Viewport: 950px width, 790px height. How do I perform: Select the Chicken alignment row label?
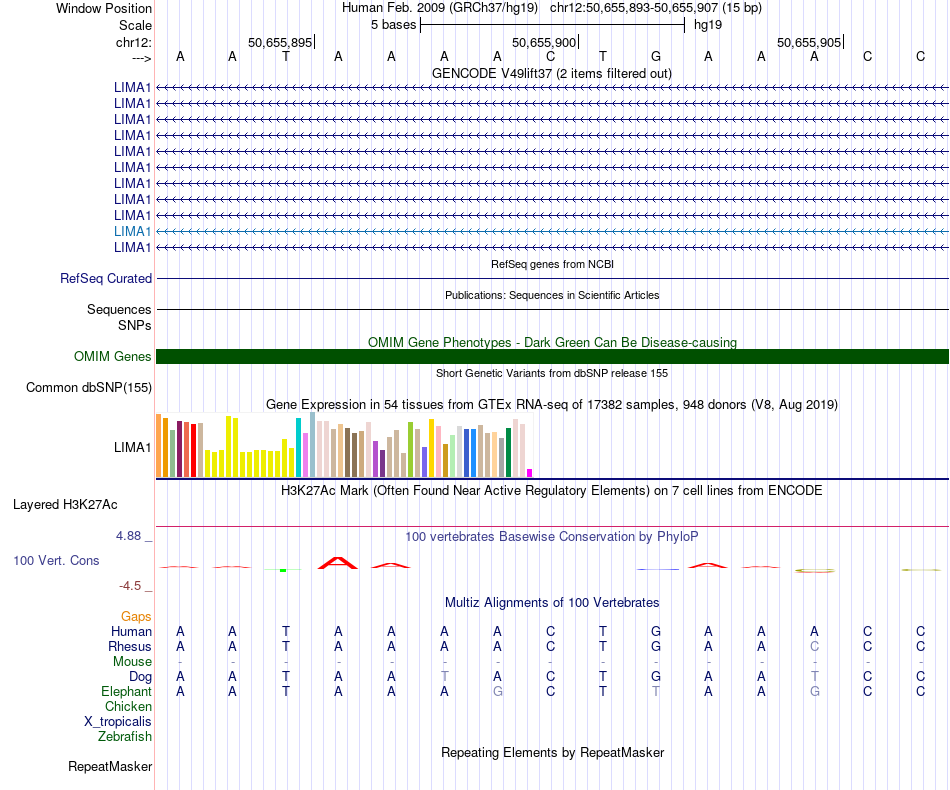[x=128, y=706]
